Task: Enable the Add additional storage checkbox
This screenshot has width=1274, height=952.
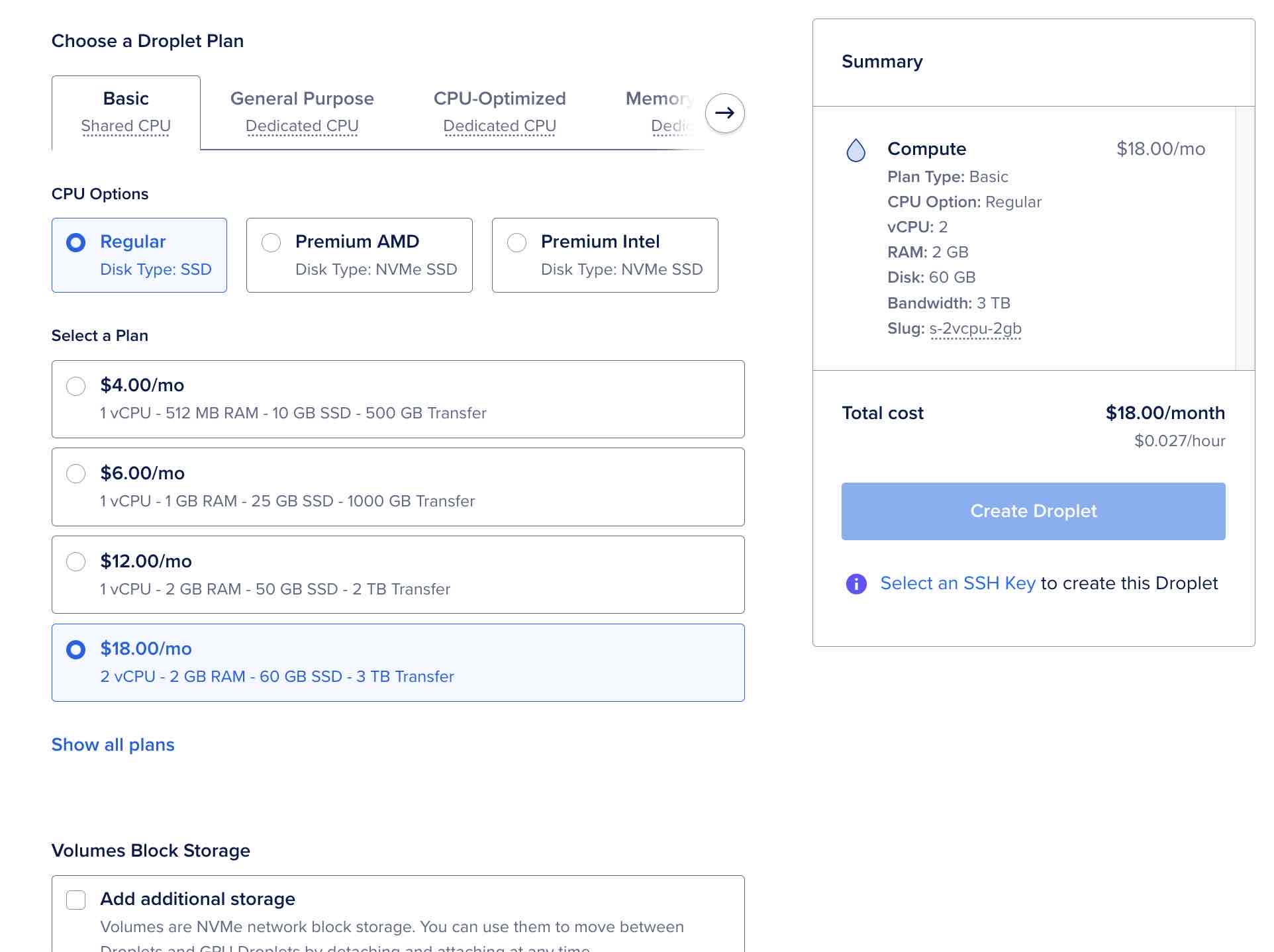Action: [x=76, y=900]
